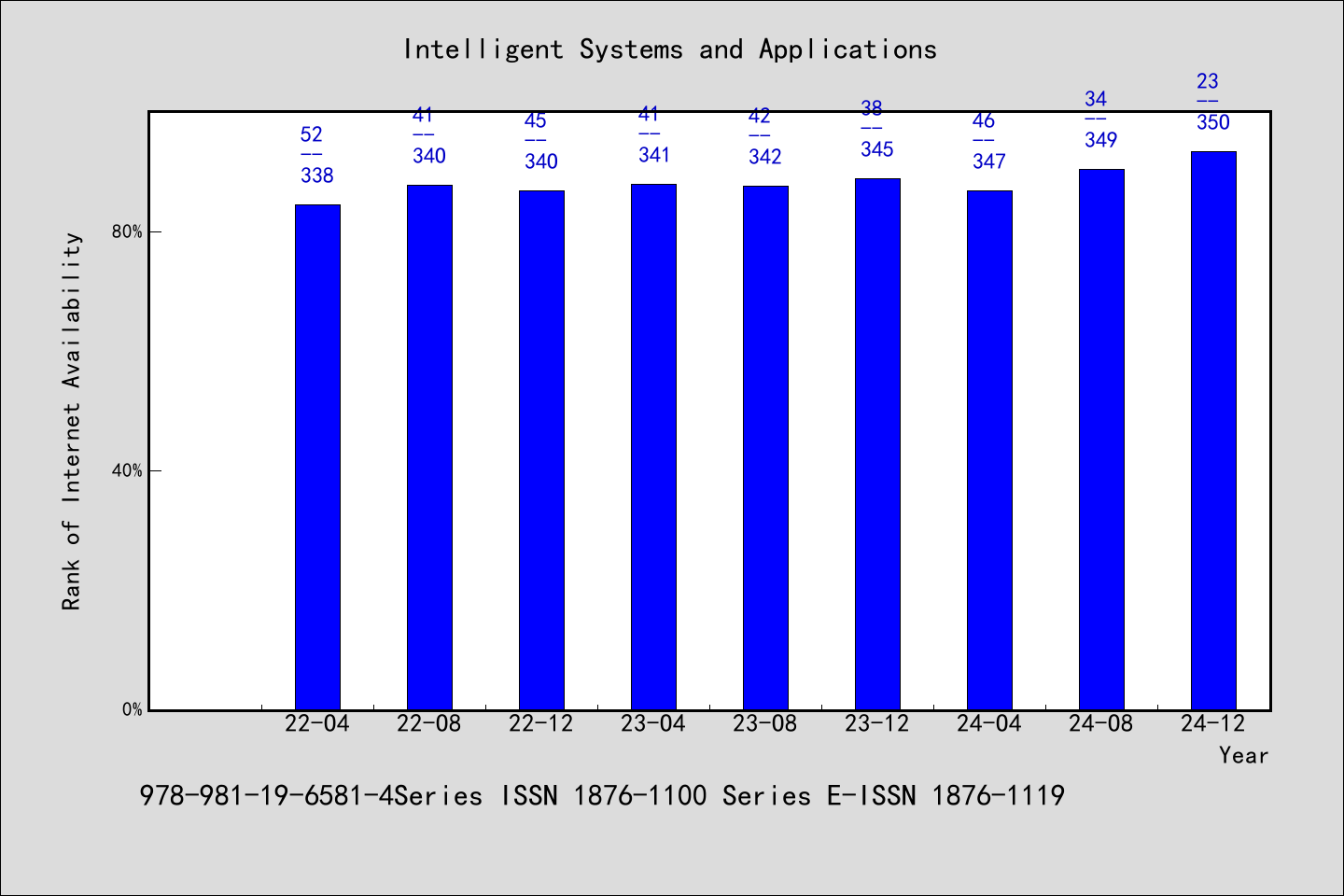
Task: Click the x-axis label '22-04'
Action: [x=317, y=723]
